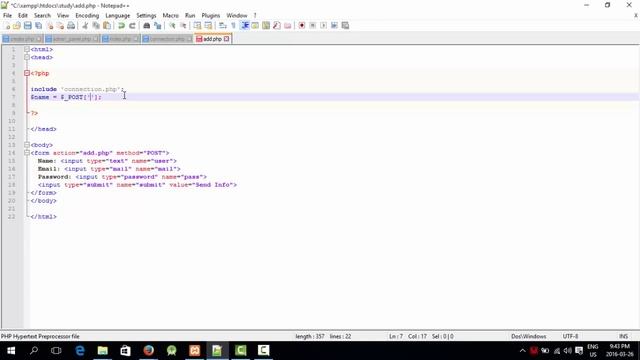Click the volume icon in system tray
Viewport: 640px width, 360px height.
(567, 351)
